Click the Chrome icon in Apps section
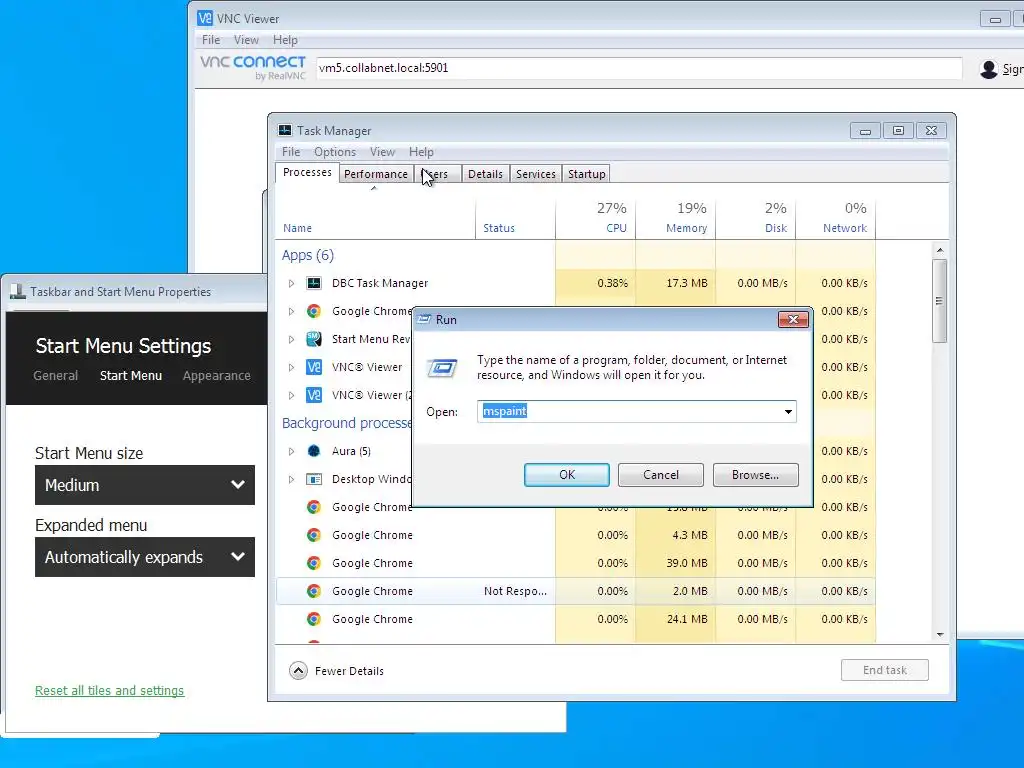The image size is (1024, 768). click(314, 311)
